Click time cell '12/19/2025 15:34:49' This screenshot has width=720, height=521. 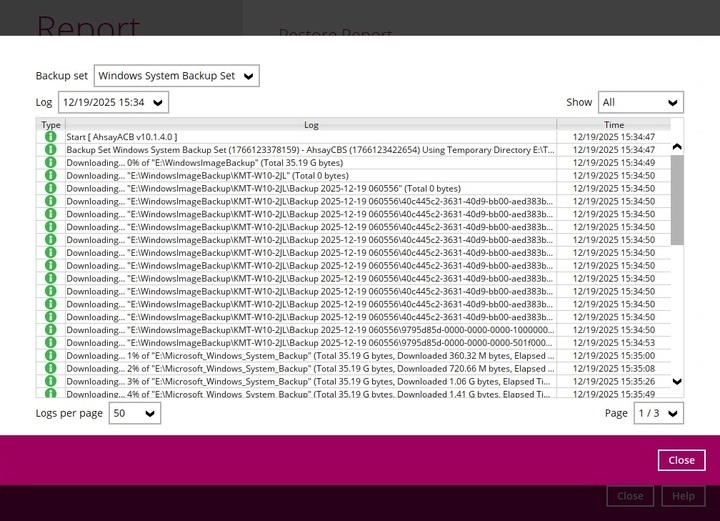tap(614, 162)
